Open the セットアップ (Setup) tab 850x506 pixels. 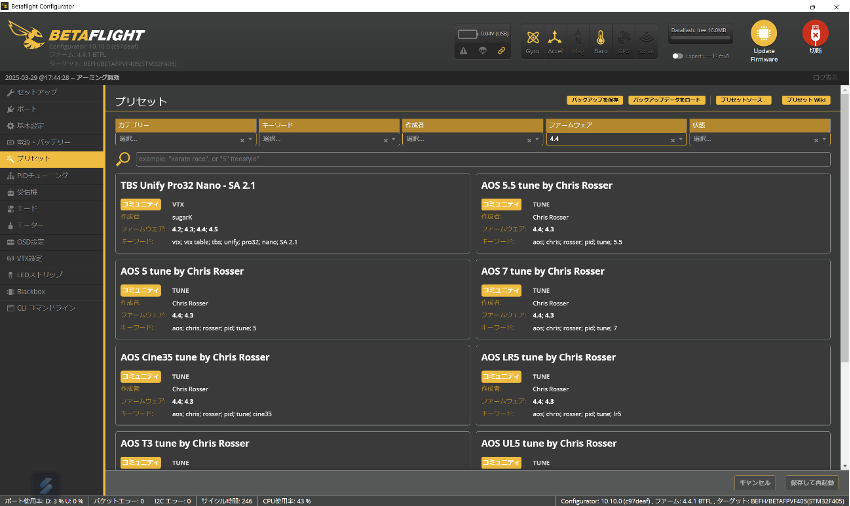point(51,92)
